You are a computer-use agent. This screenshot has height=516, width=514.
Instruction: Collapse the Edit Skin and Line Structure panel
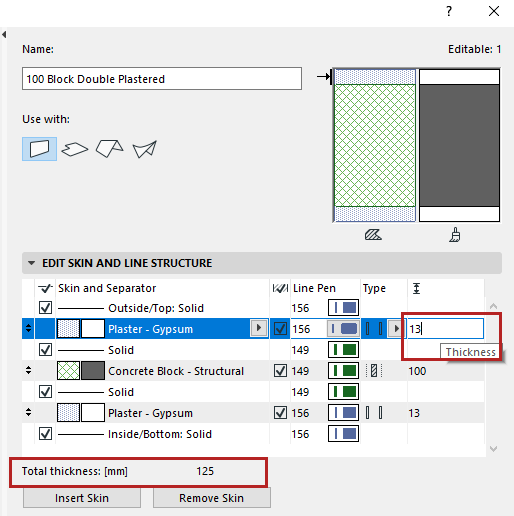point(31,263)
